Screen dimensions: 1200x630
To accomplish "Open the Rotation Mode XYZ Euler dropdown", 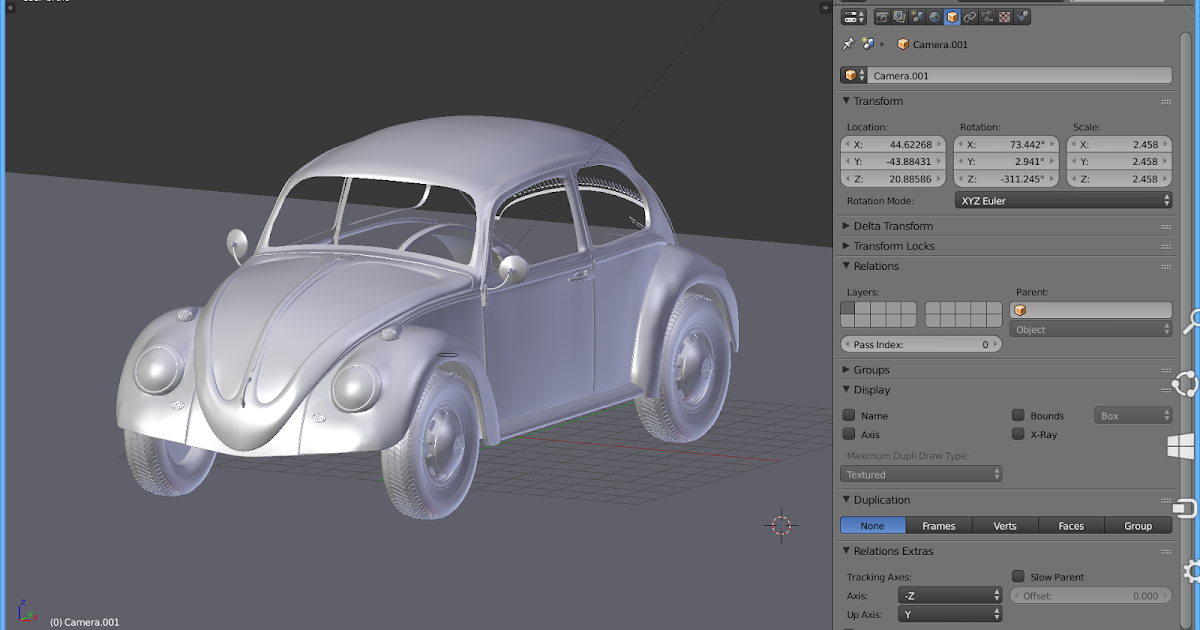I will (1063, 201).
